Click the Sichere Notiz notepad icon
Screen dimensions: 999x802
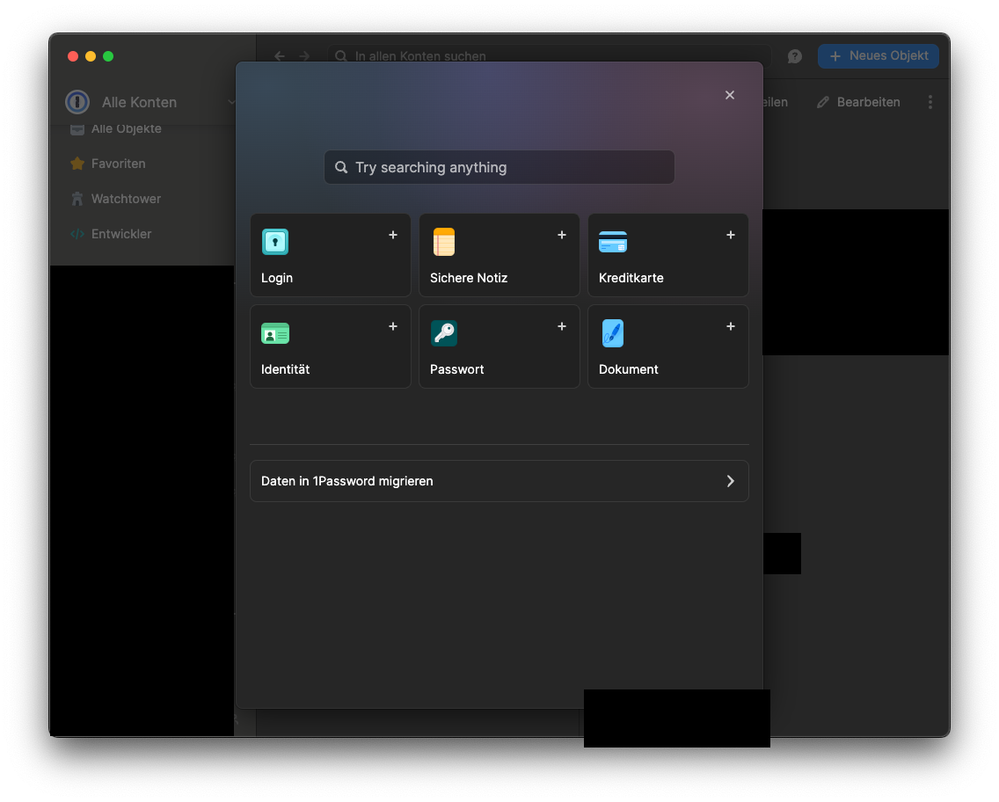(x=443, y=242)
